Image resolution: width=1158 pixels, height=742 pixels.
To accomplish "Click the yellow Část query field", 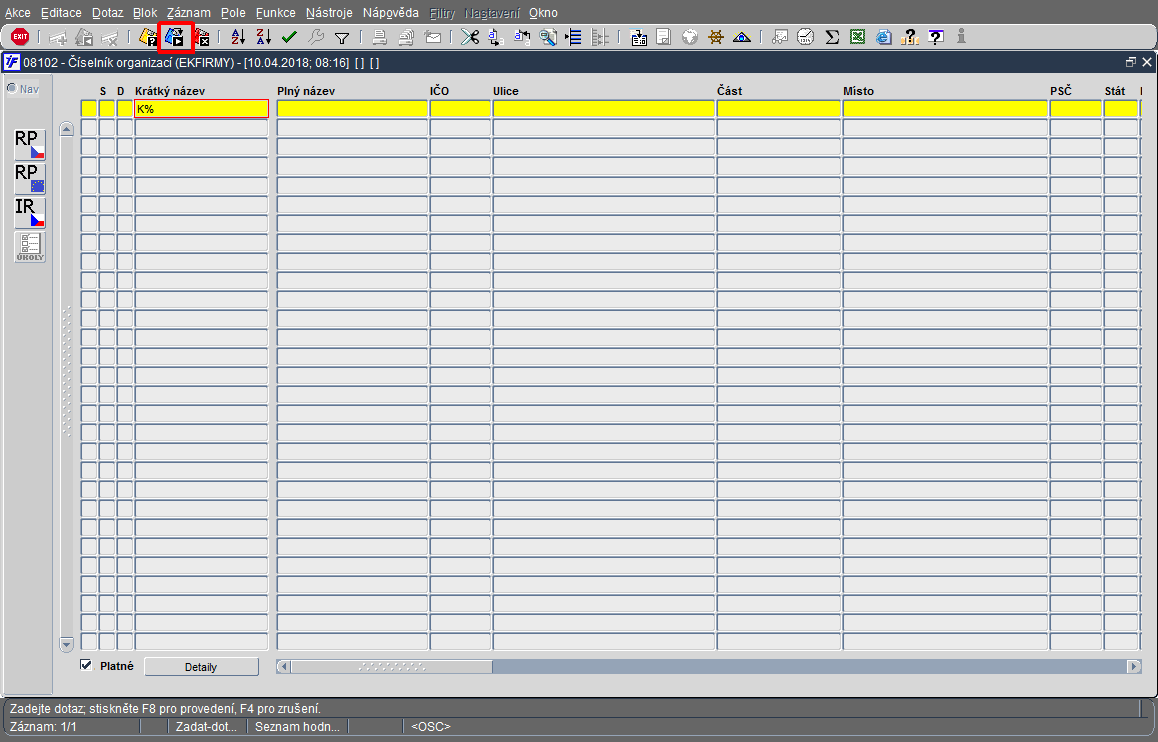I will tap(778, 109).
